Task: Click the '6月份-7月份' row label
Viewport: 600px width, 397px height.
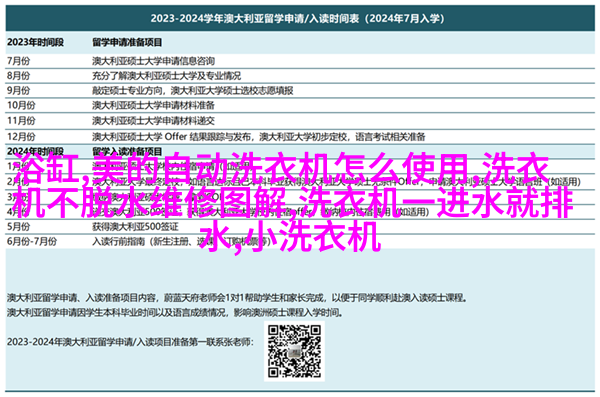Action: pyautogui.click(x=32, y=242)
